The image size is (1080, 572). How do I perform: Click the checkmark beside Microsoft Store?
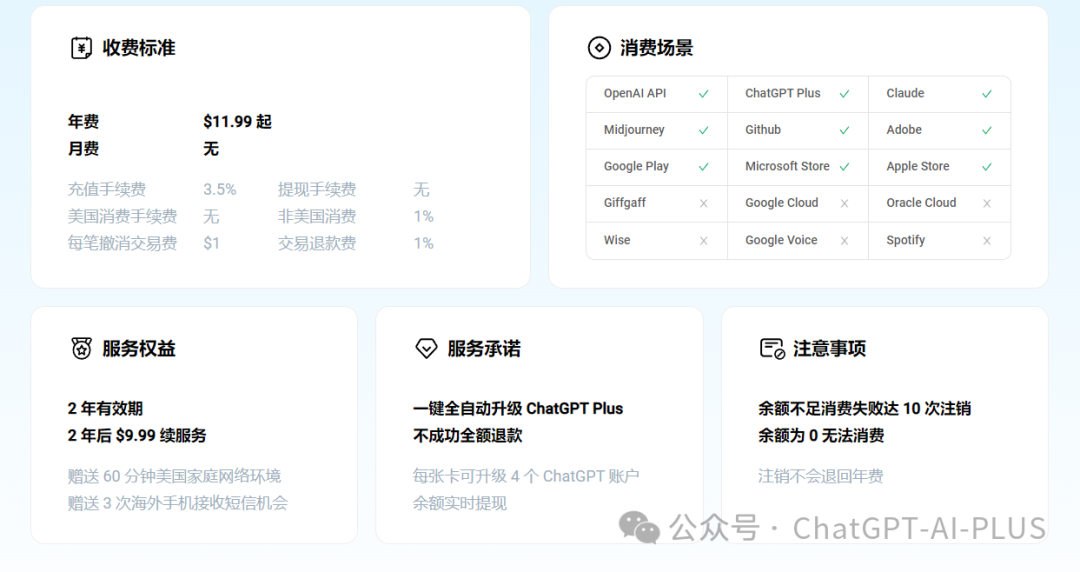click(844, 167)
